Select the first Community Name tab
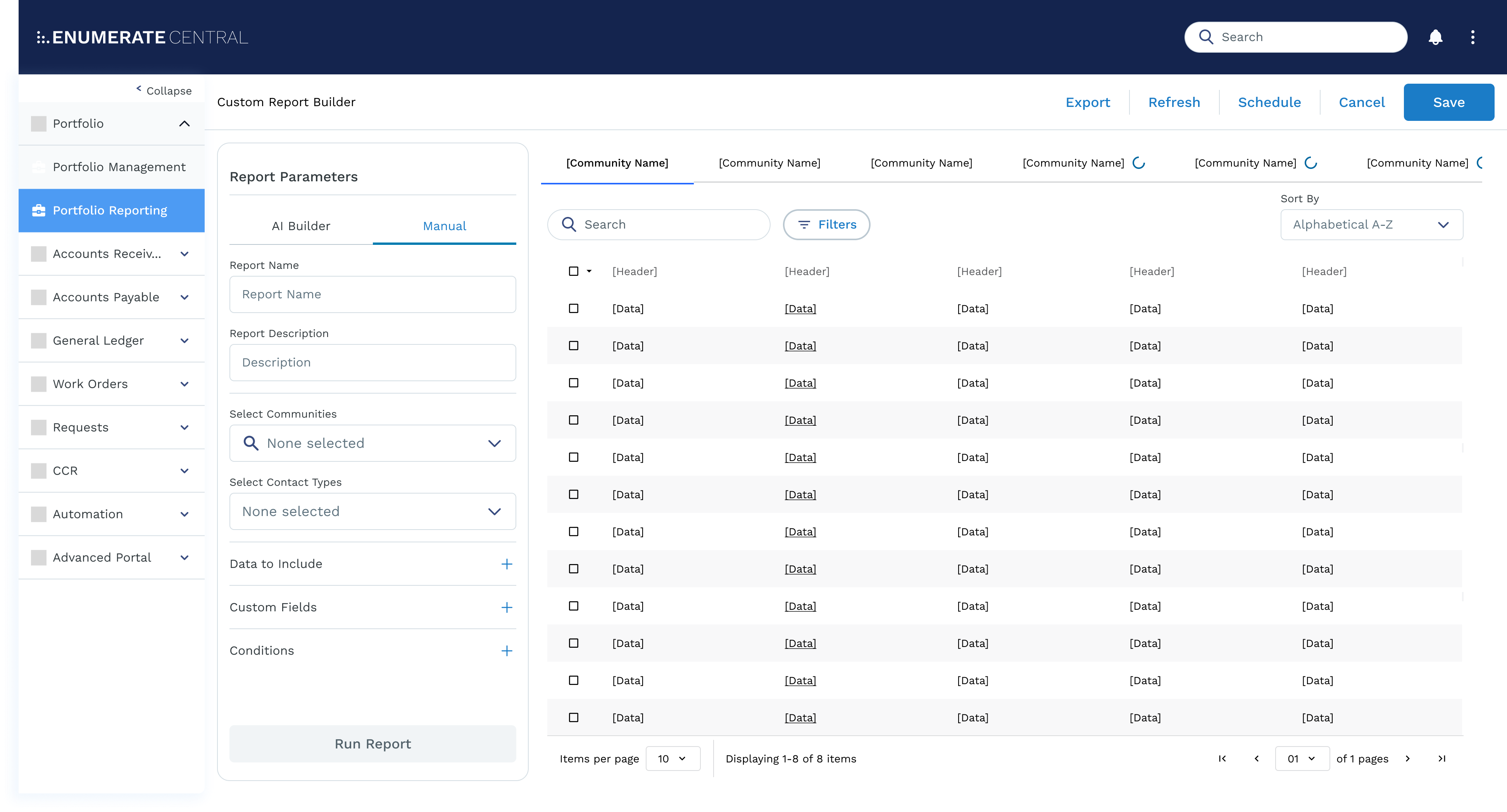 617,163
